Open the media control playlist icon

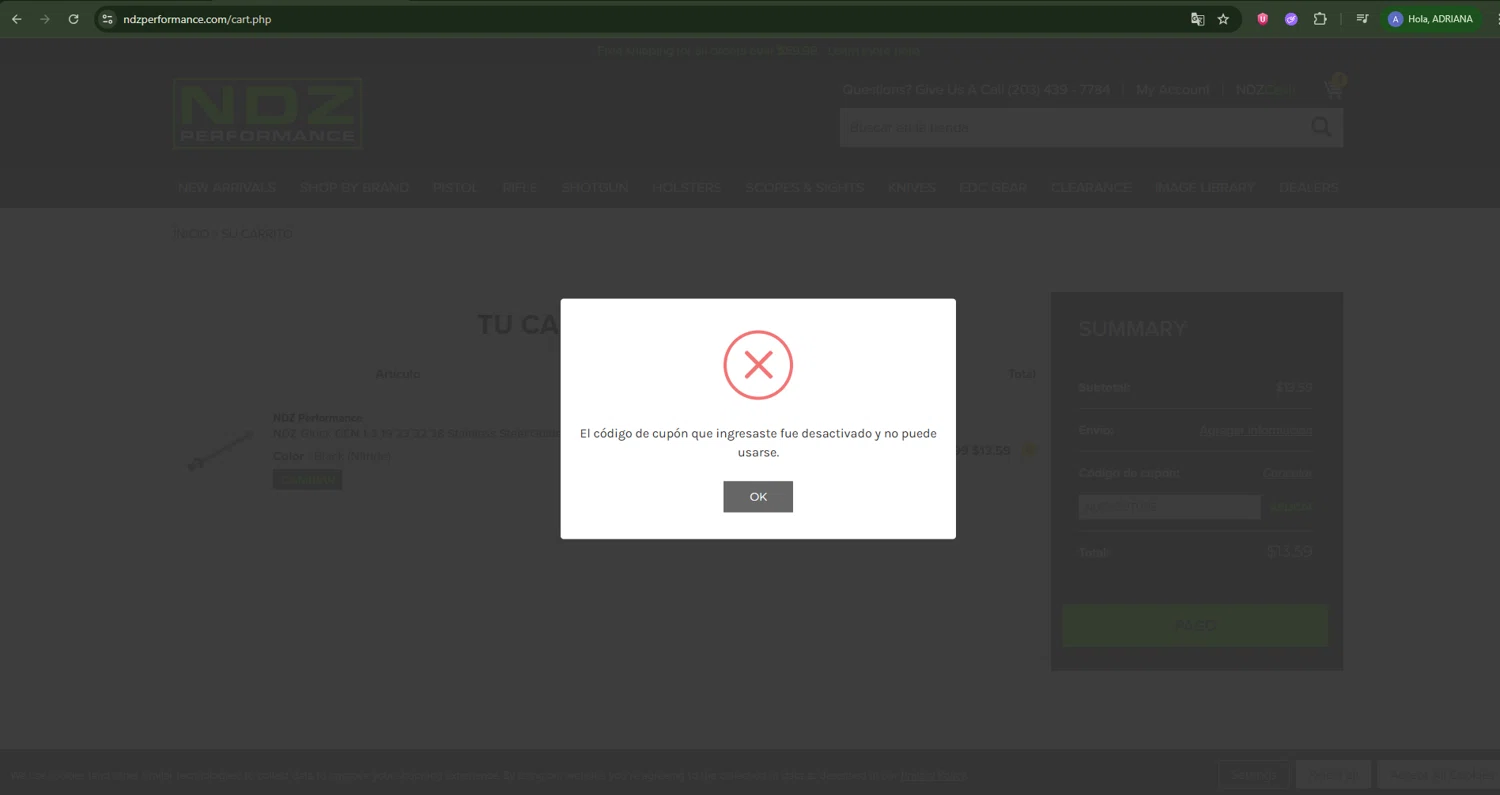pyautogui.click(x=1362, y=19)
